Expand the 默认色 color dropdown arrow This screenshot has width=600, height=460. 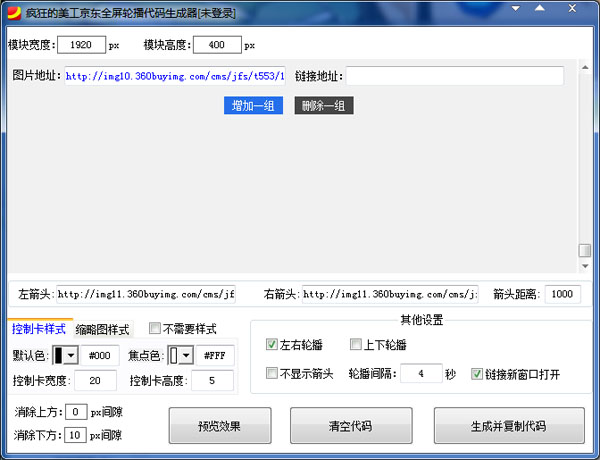click(71, 356)
